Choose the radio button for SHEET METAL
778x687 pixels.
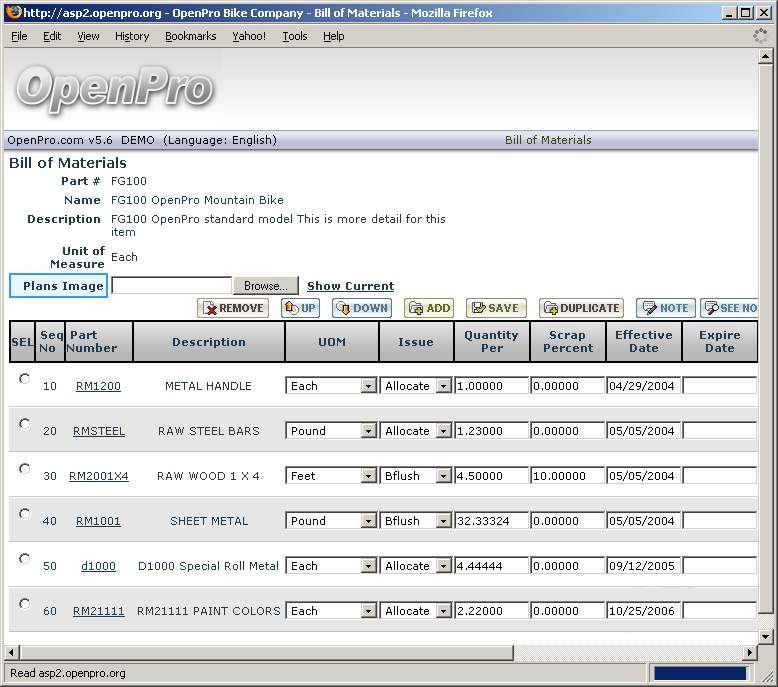coord(25,514)
